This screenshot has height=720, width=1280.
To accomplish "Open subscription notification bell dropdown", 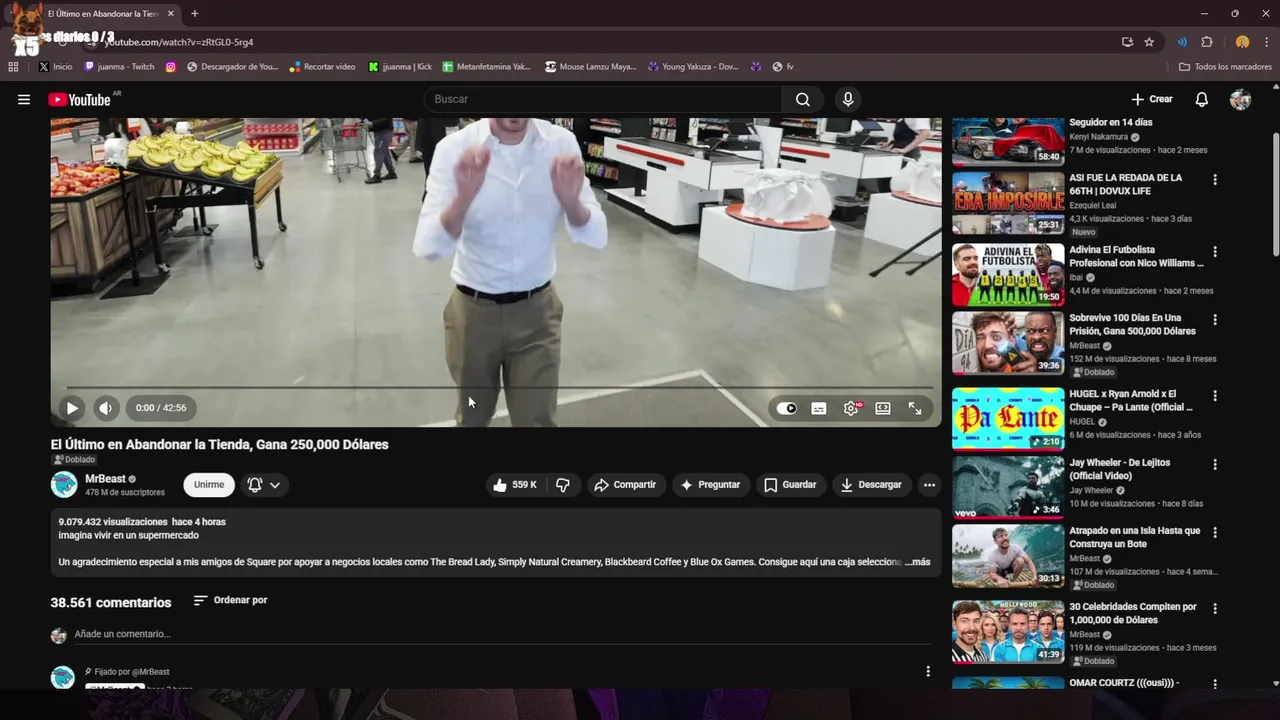I will pyautogui.click(x=264, y=485).
